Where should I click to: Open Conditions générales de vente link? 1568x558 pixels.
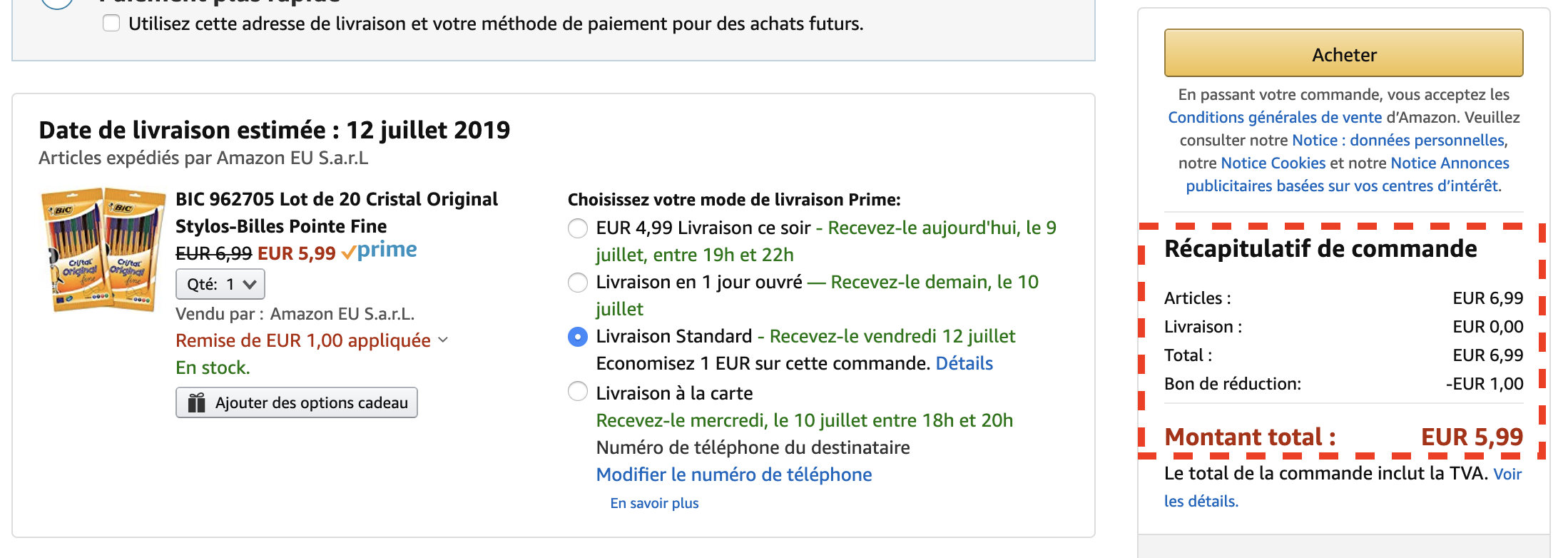coord(1275,117)
